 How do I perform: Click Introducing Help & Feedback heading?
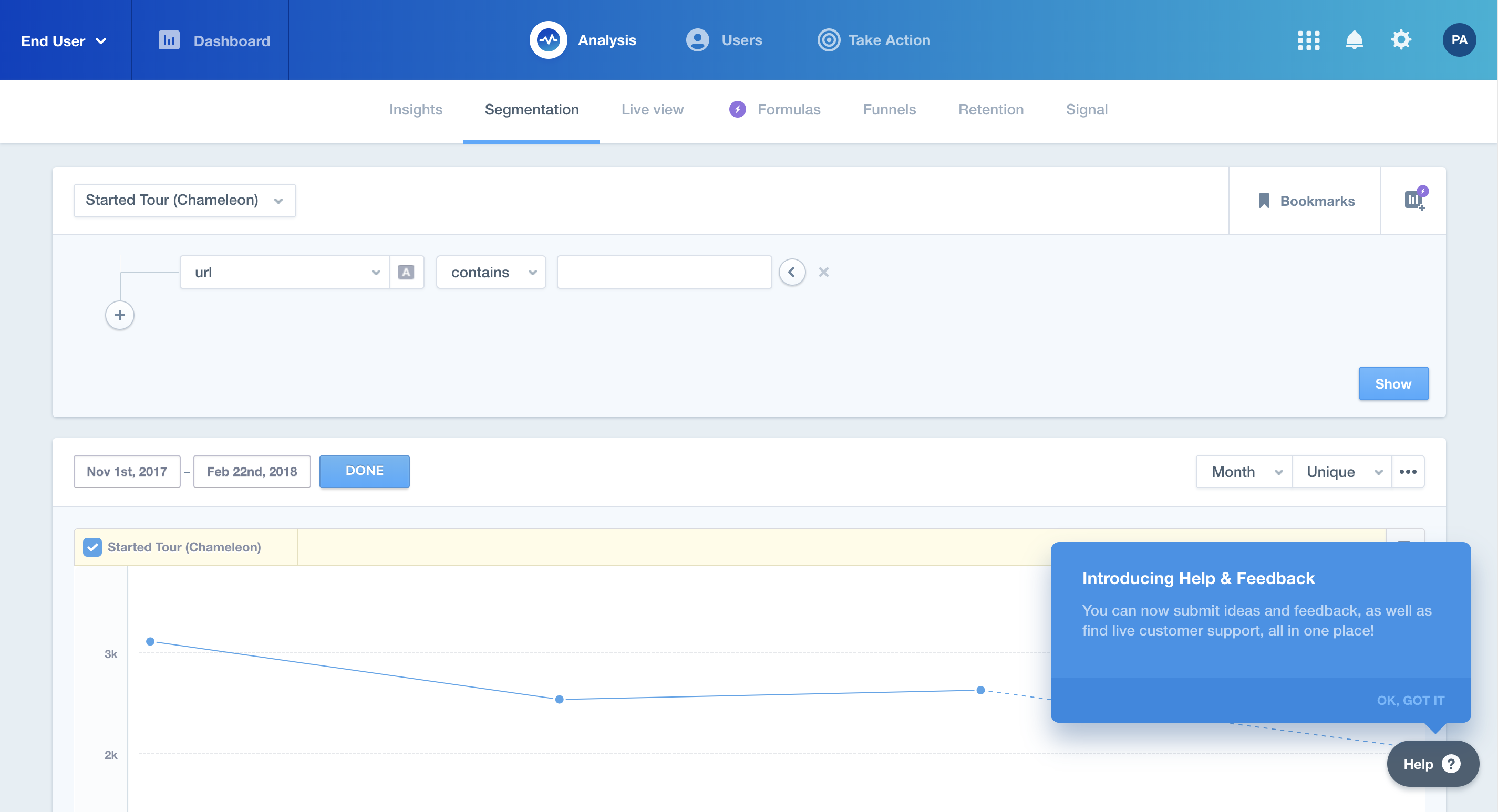point(1198,578)
